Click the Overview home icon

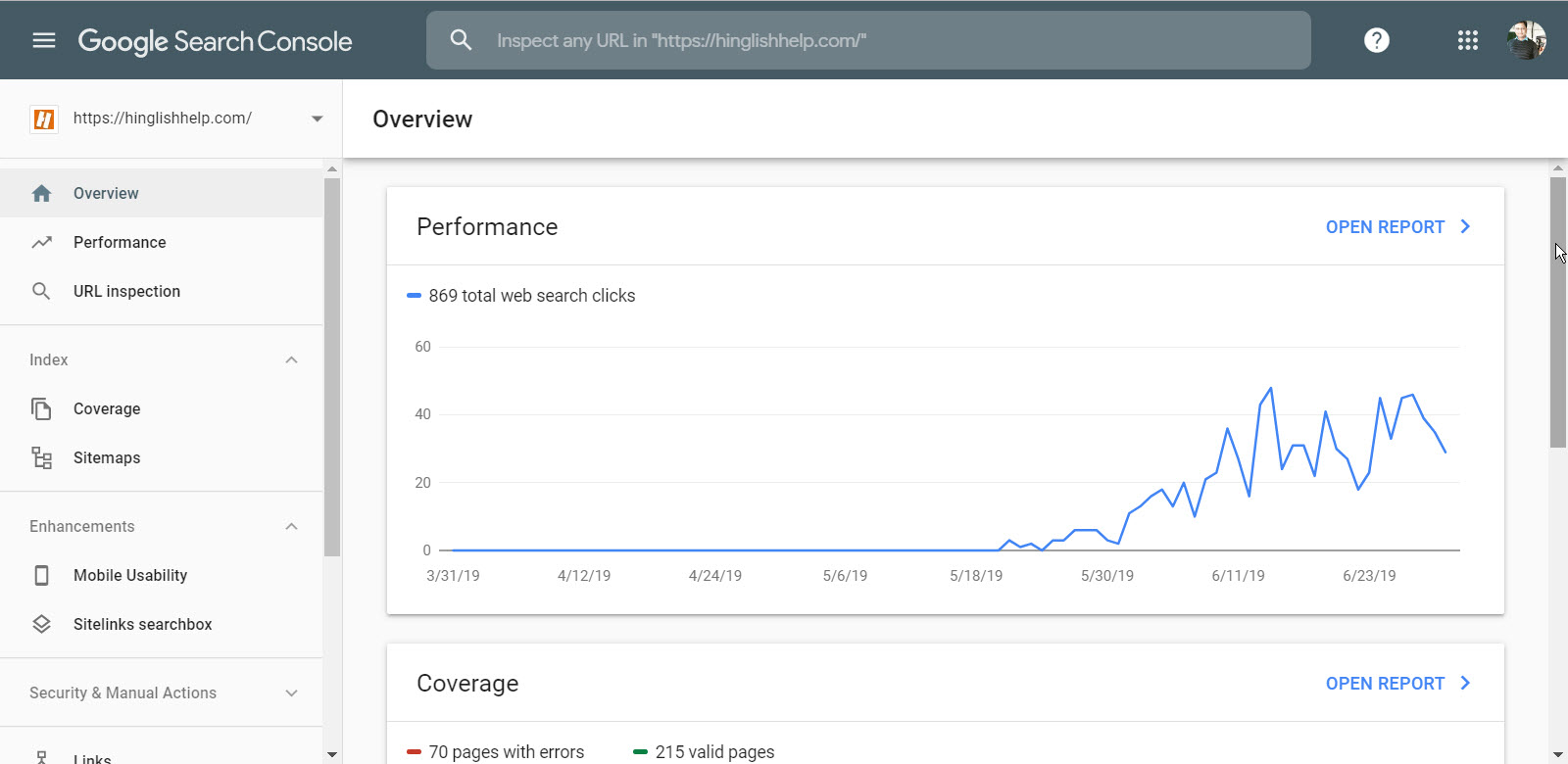41,193
